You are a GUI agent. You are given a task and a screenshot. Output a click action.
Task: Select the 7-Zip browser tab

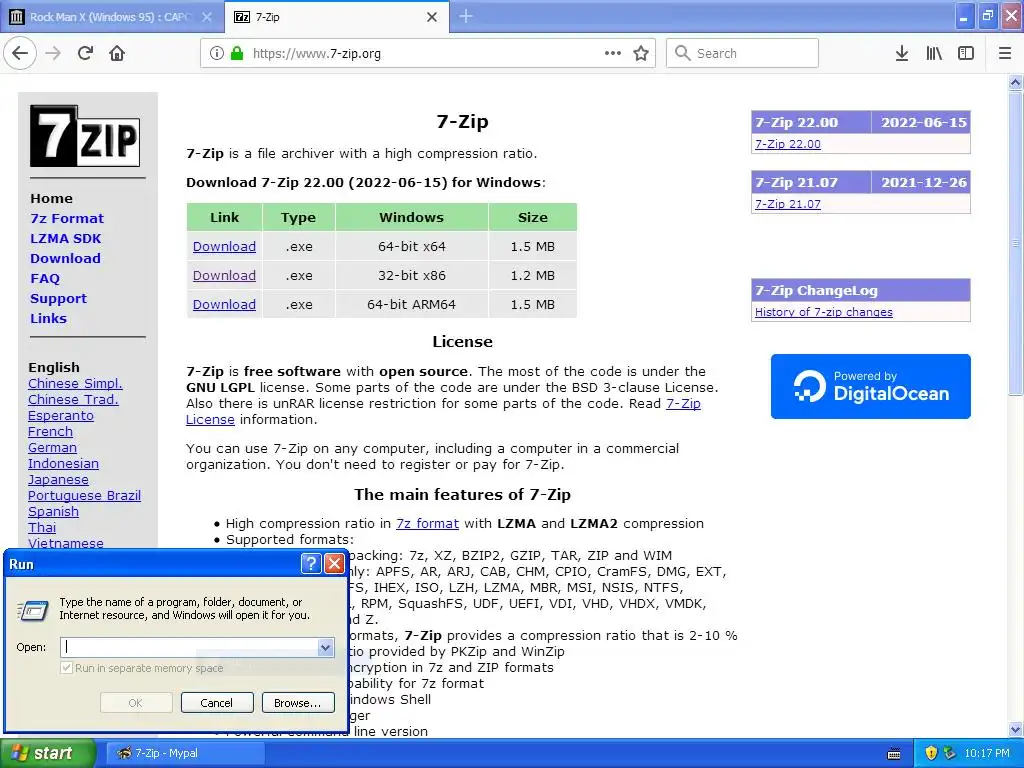336,17
